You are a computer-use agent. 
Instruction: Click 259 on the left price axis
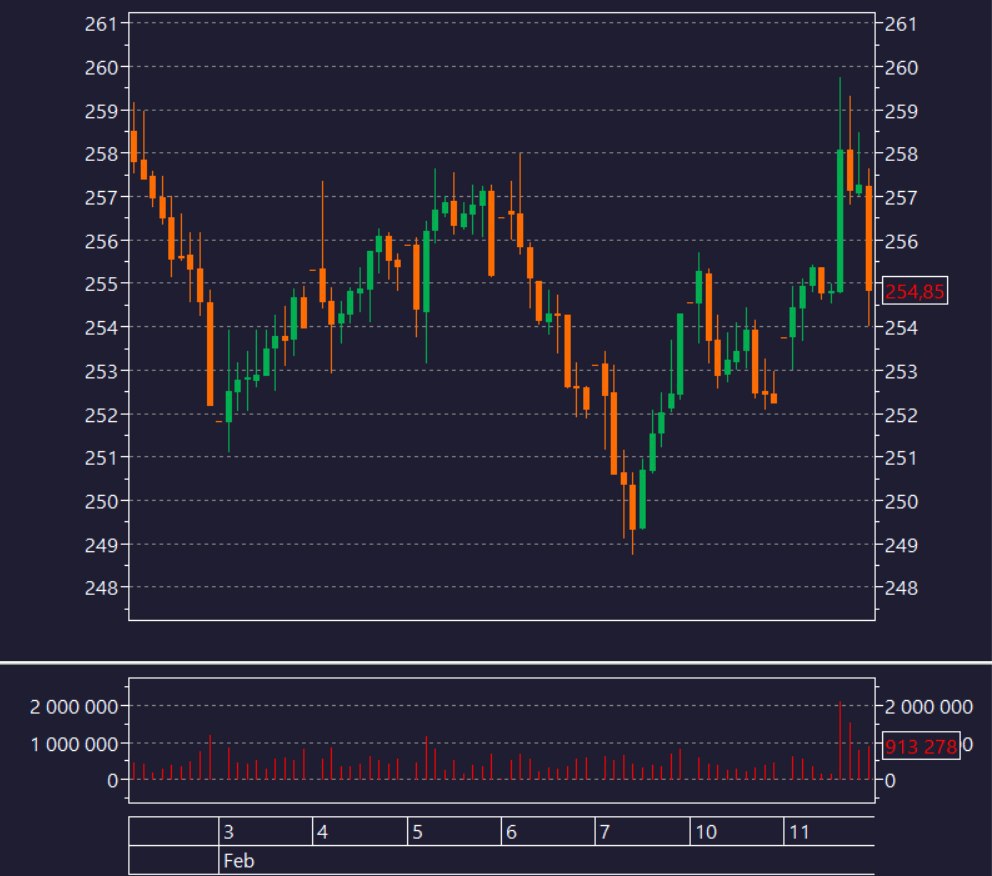(x=101, y=111)
